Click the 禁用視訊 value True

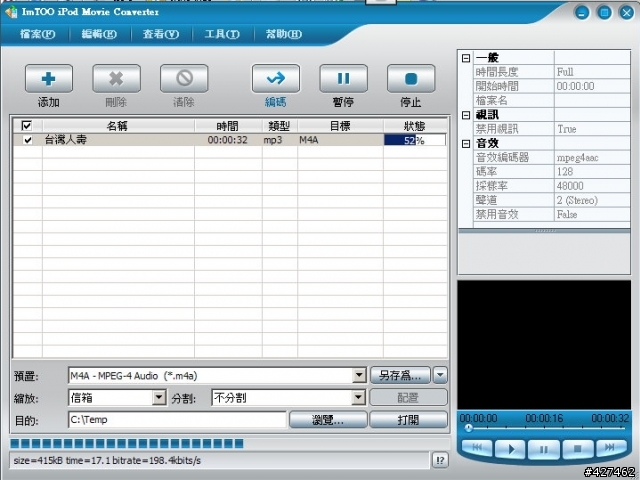592,129
